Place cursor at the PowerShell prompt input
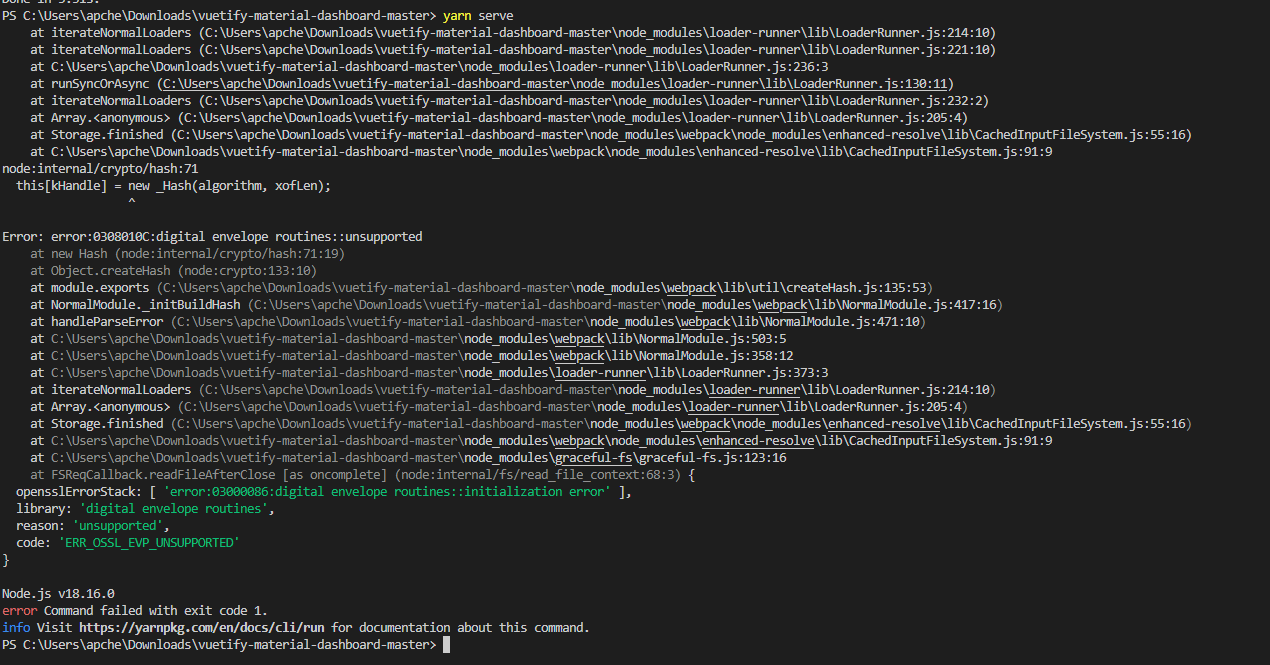 (x=446, y=644)
